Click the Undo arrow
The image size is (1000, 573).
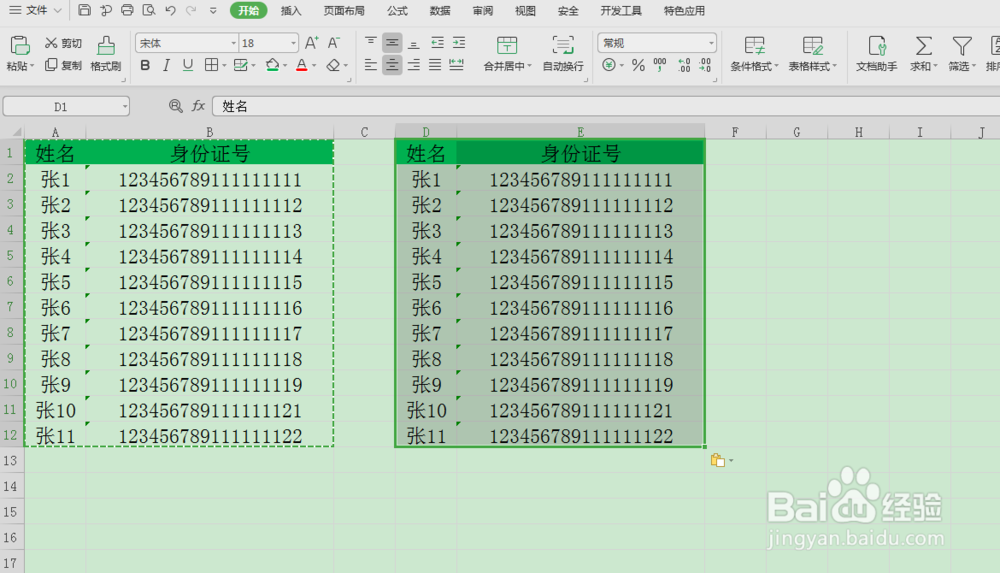pos(170,10)
